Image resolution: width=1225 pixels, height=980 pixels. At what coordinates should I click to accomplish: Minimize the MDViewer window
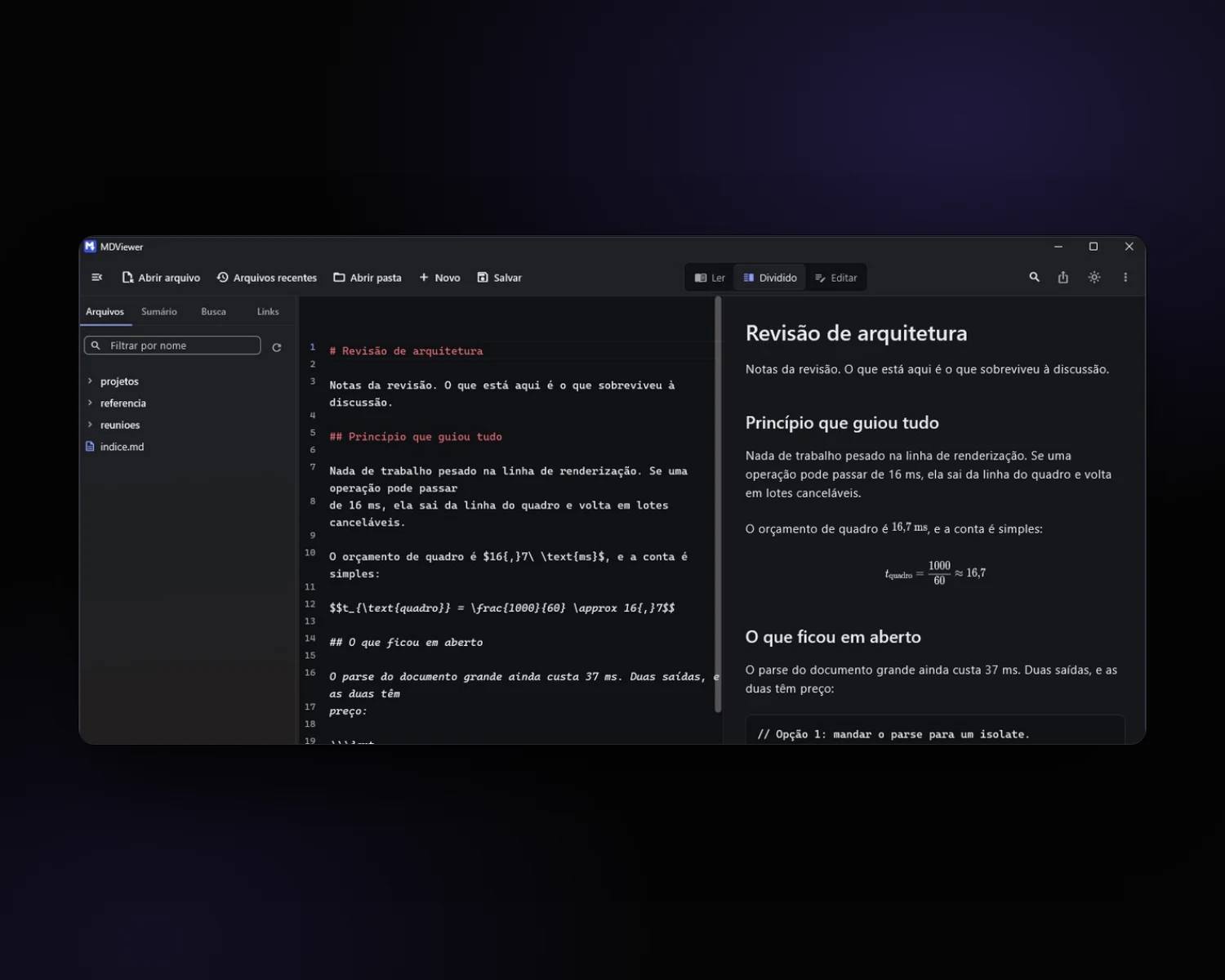coord(1058,247)
